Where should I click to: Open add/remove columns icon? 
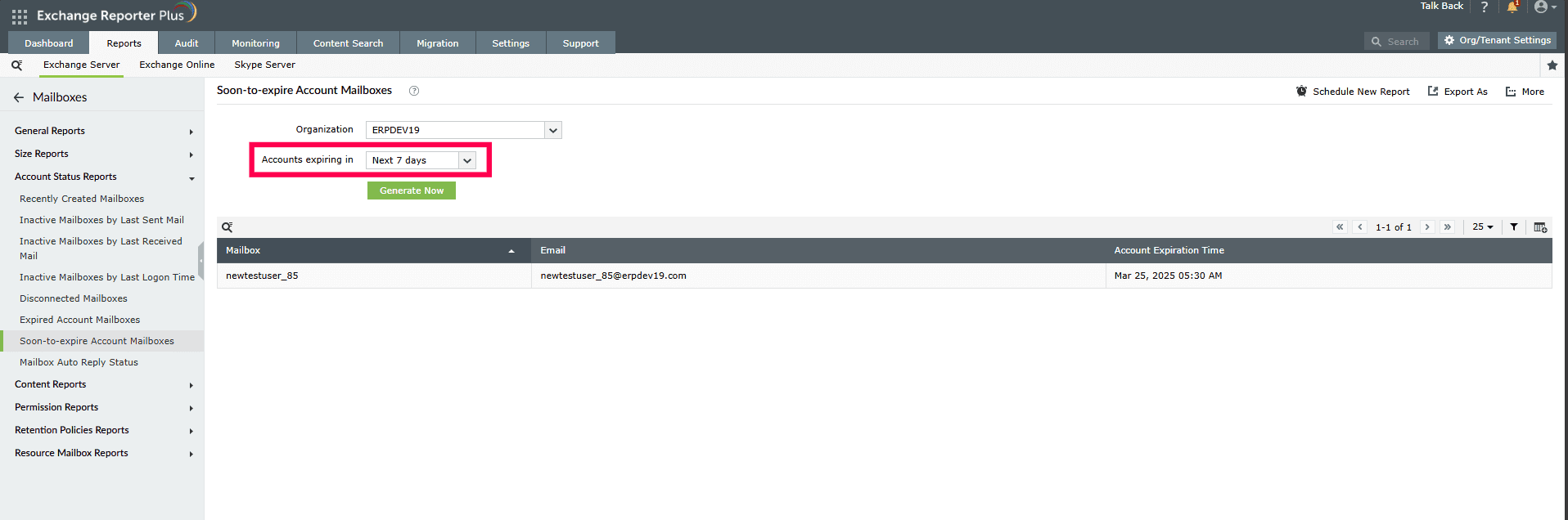(1540, 227)
